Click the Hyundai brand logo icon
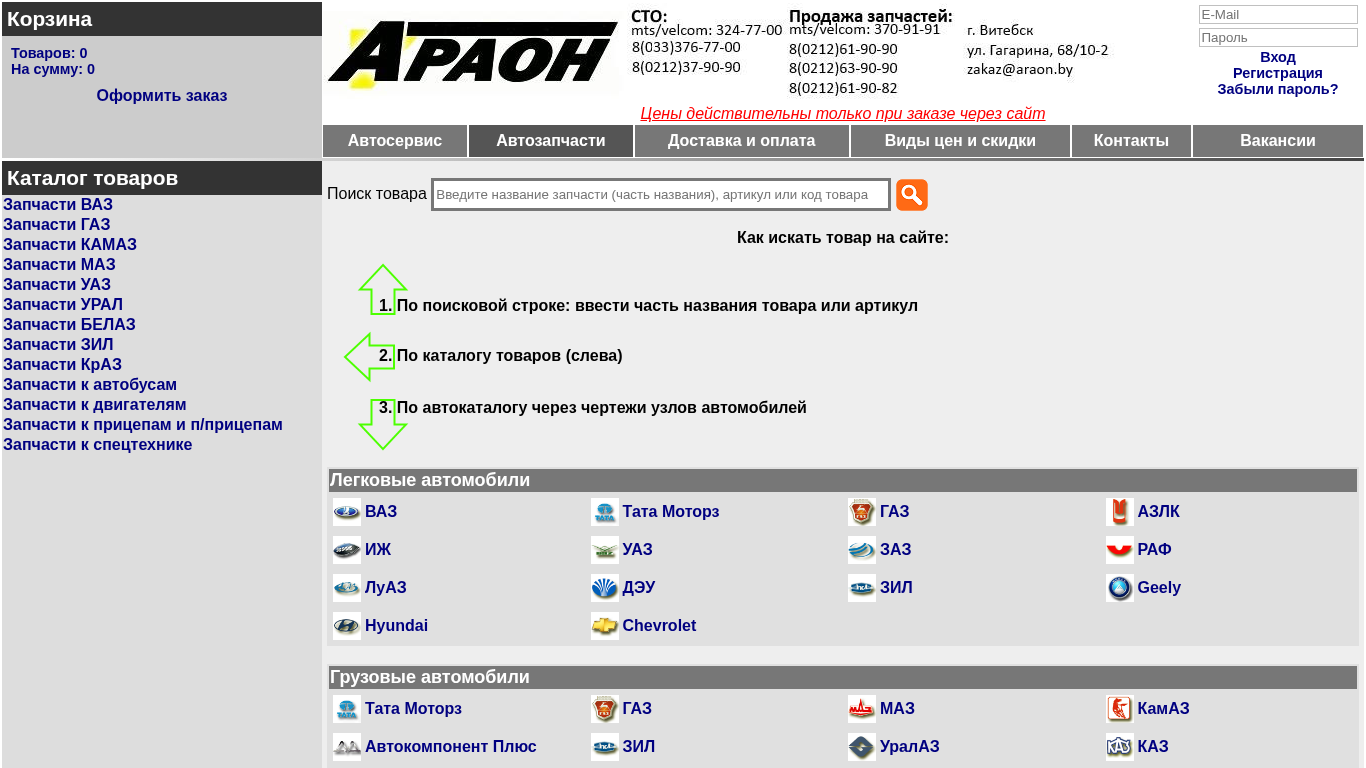The width and height of the screenshot is (1366, 768). pos(347,626)
